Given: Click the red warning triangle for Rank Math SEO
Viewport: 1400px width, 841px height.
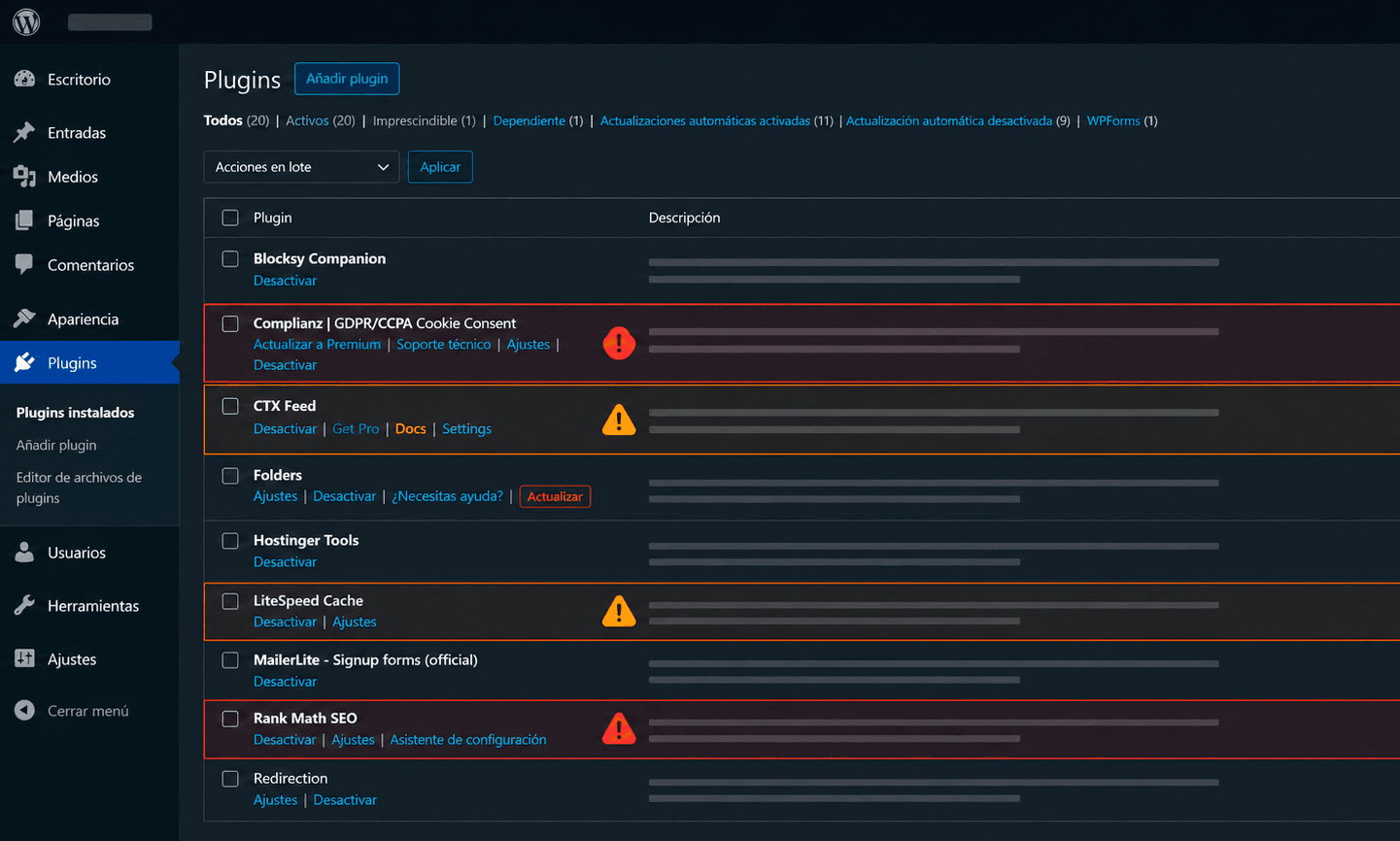Looking at the screenshot, I should click(619, 728).
